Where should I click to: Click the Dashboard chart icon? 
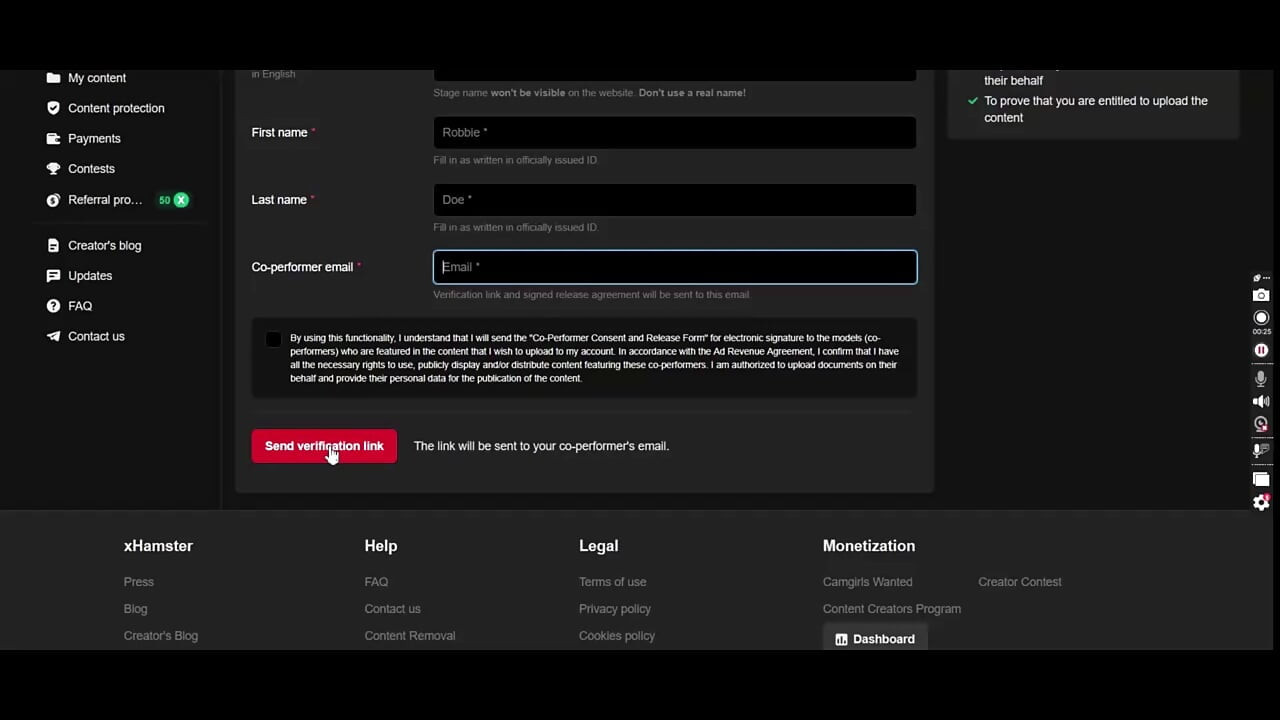841,639
